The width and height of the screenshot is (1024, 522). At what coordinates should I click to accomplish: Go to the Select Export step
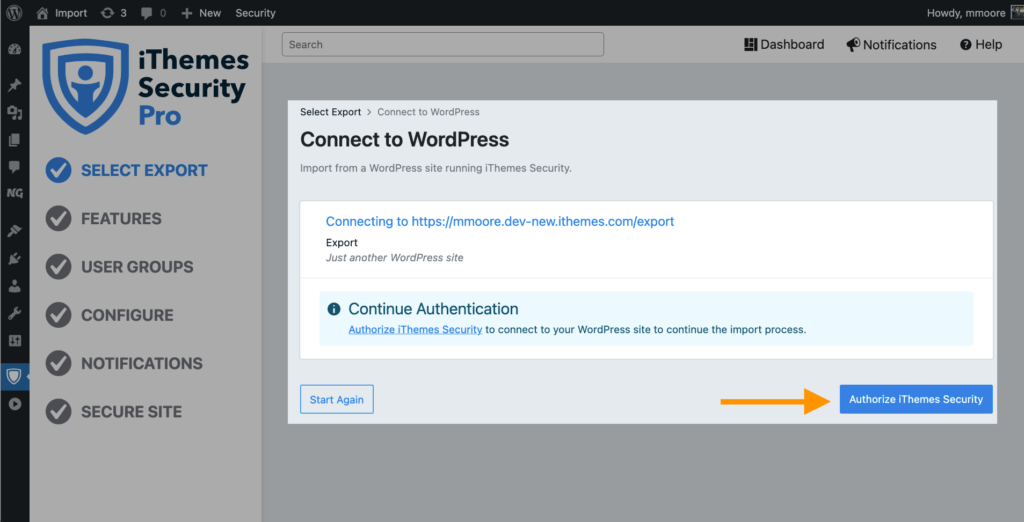[144, 171]
